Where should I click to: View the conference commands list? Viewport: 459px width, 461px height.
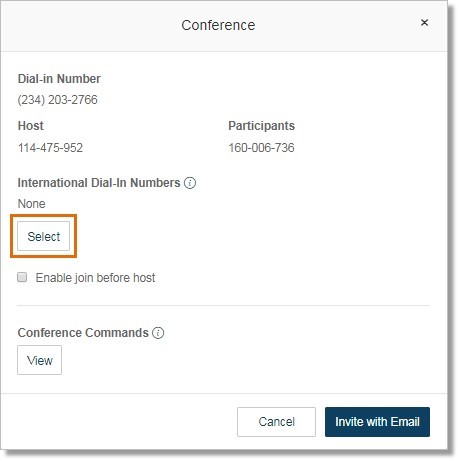(x=40, y=360)
